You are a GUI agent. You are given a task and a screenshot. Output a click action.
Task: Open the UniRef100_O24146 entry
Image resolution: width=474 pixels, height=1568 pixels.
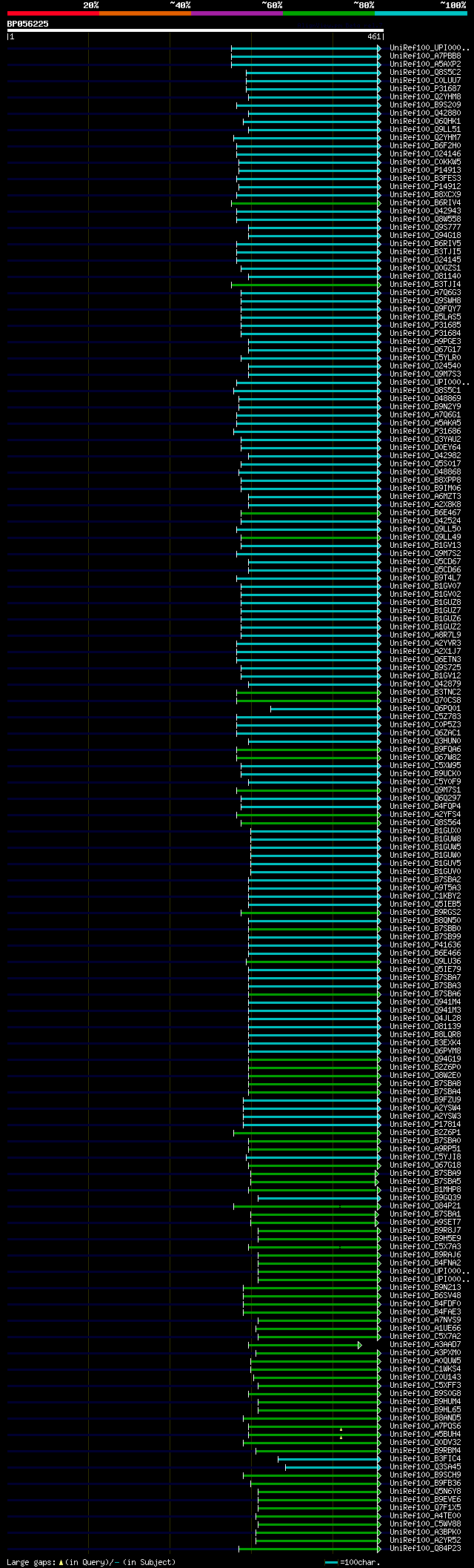coord(425,153)
